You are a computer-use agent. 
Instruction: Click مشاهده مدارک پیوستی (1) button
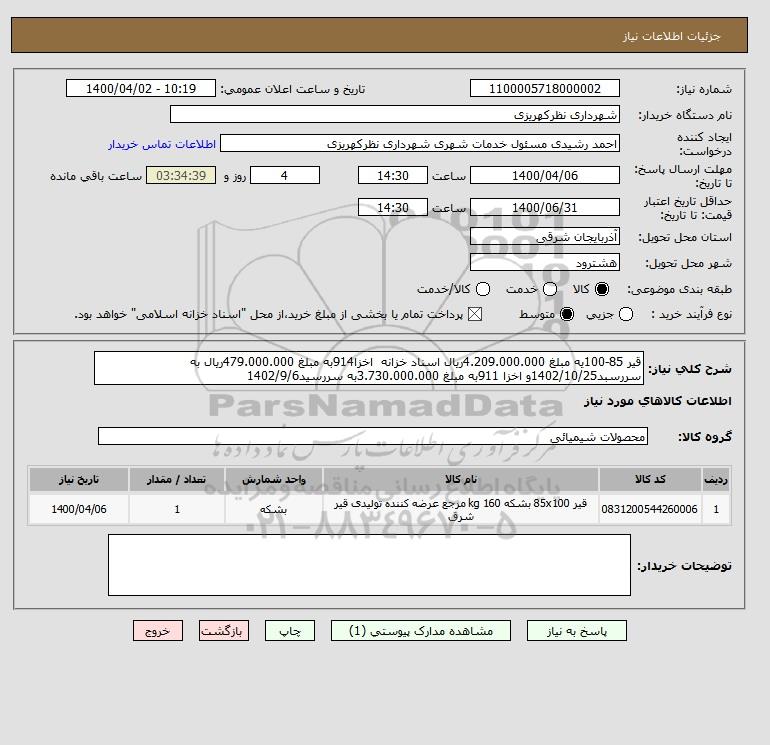point(421,631)
